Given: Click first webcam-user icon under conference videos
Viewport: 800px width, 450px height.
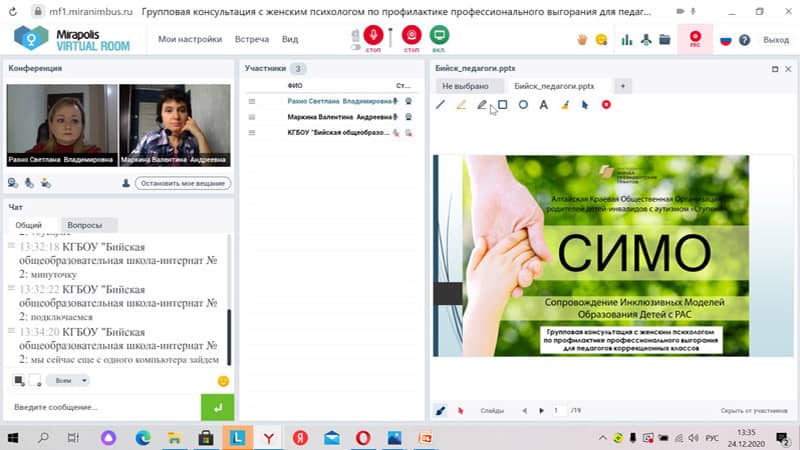Looking at the screenshot, I should tap(13, 183).
